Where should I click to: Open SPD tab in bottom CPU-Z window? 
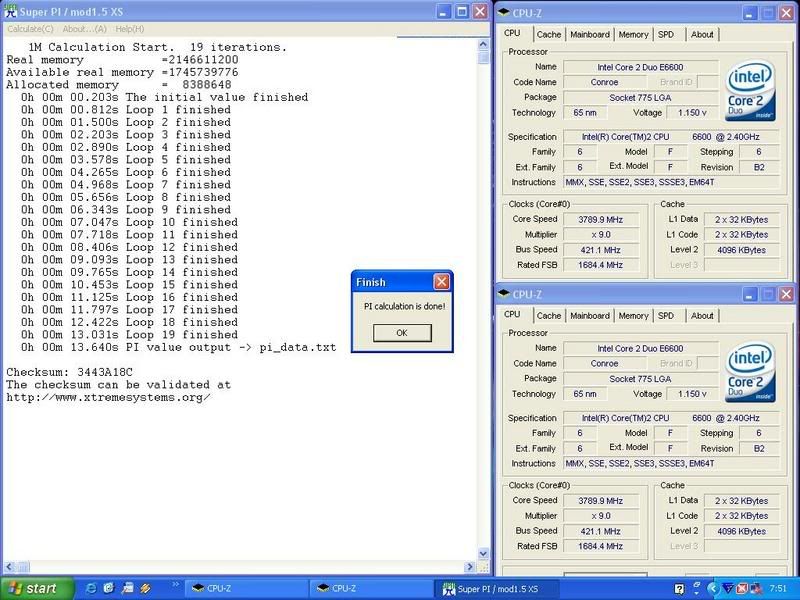coord(666,315)
